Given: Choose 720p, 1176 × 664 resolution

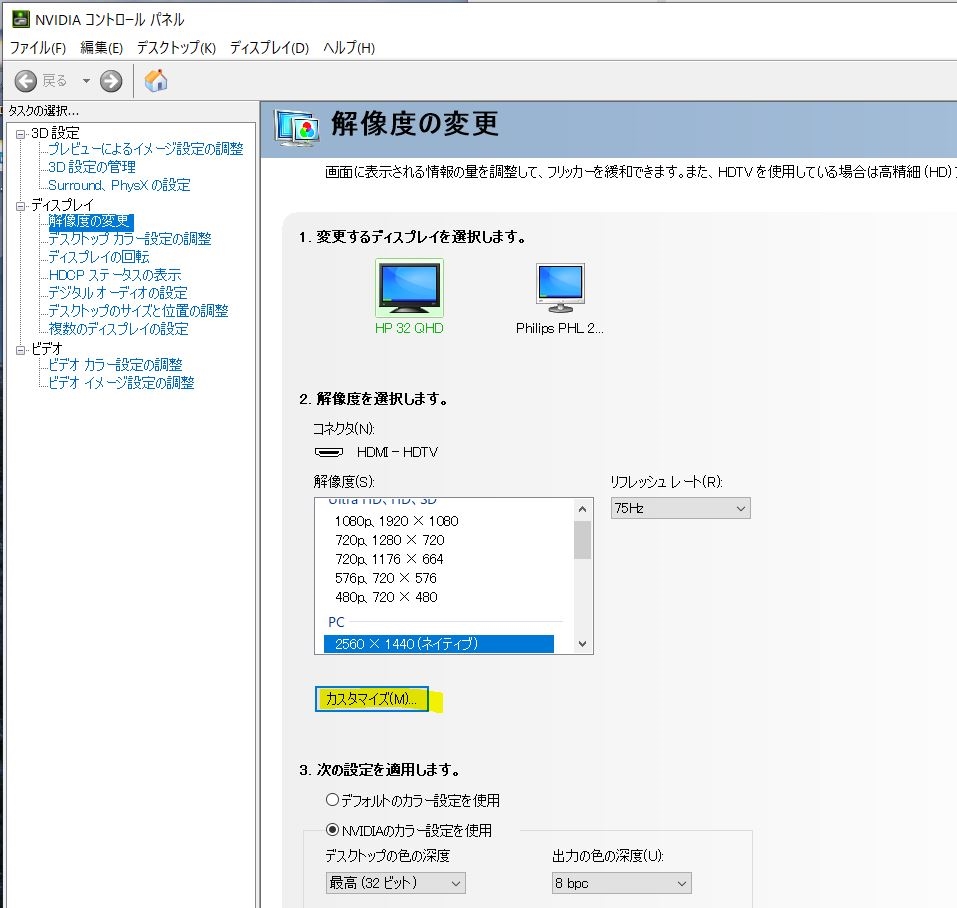Looking at the screenshot, I should tap(389, 559).
